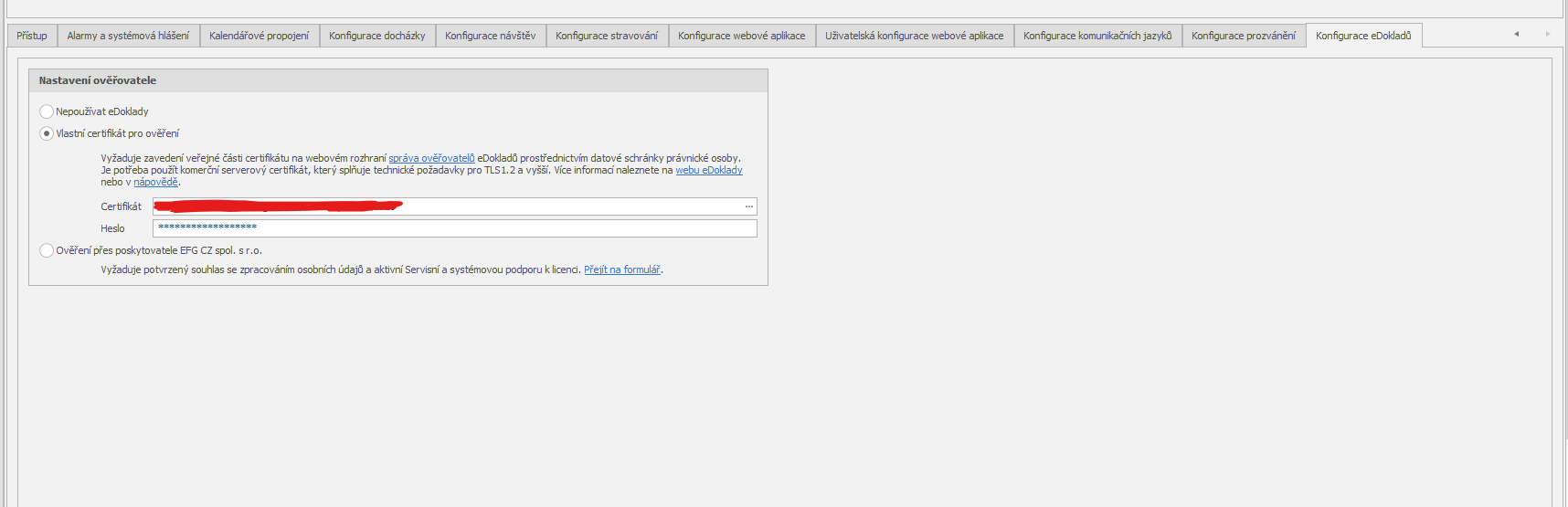Image resolution: width=1568 pixels, height=507 pixels.
Task: Choose Vlastní certifikát pro ověření option
Action: pyautogui.click(x=47, y=133)
